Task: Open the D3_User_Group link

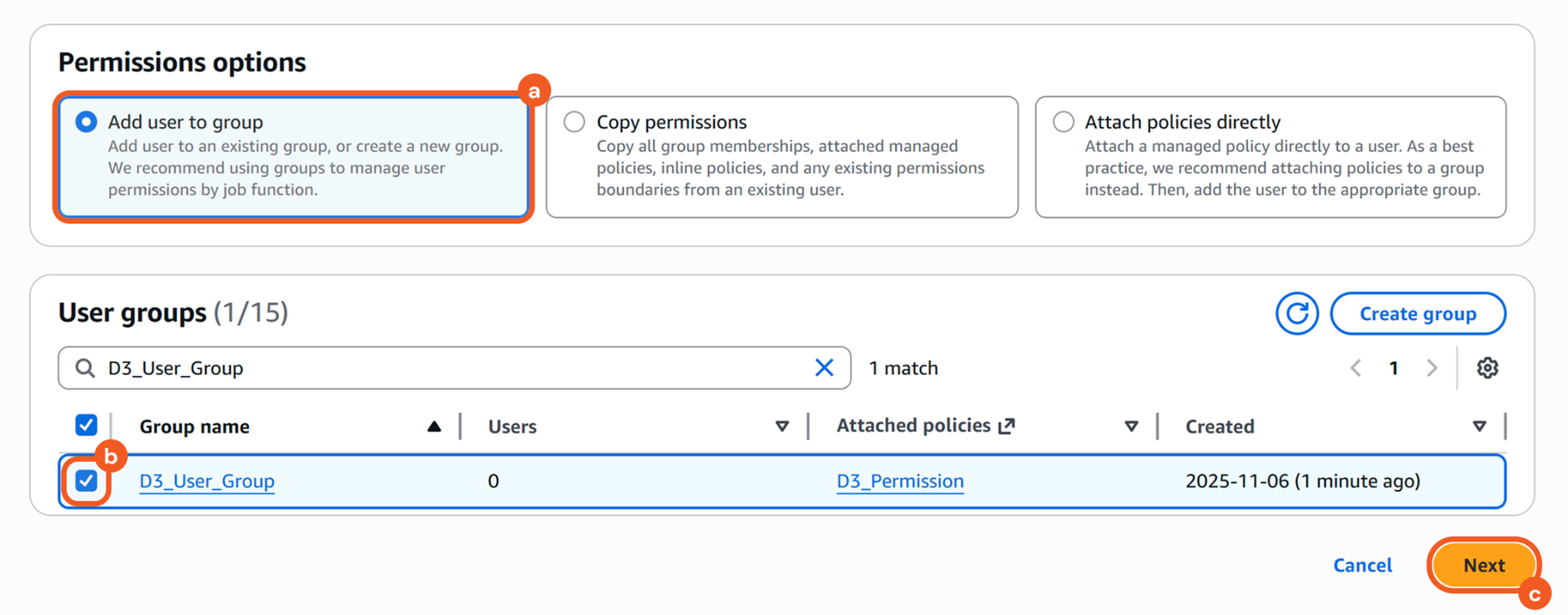Action: pyautogui.click(x=207, y=481)
